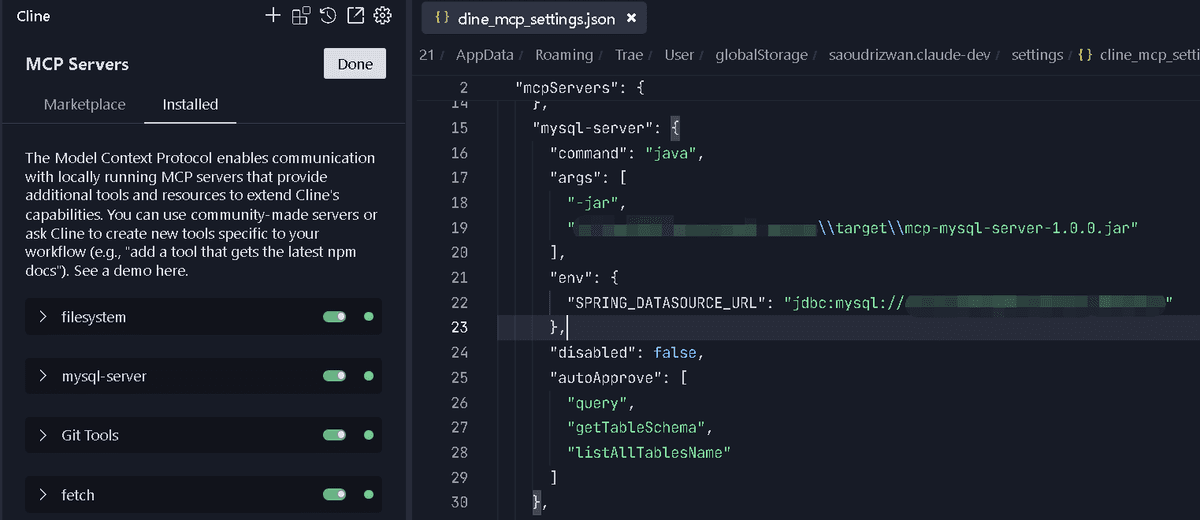
Task: Click the false value for disabled
Action: click(x=675, y=352)
